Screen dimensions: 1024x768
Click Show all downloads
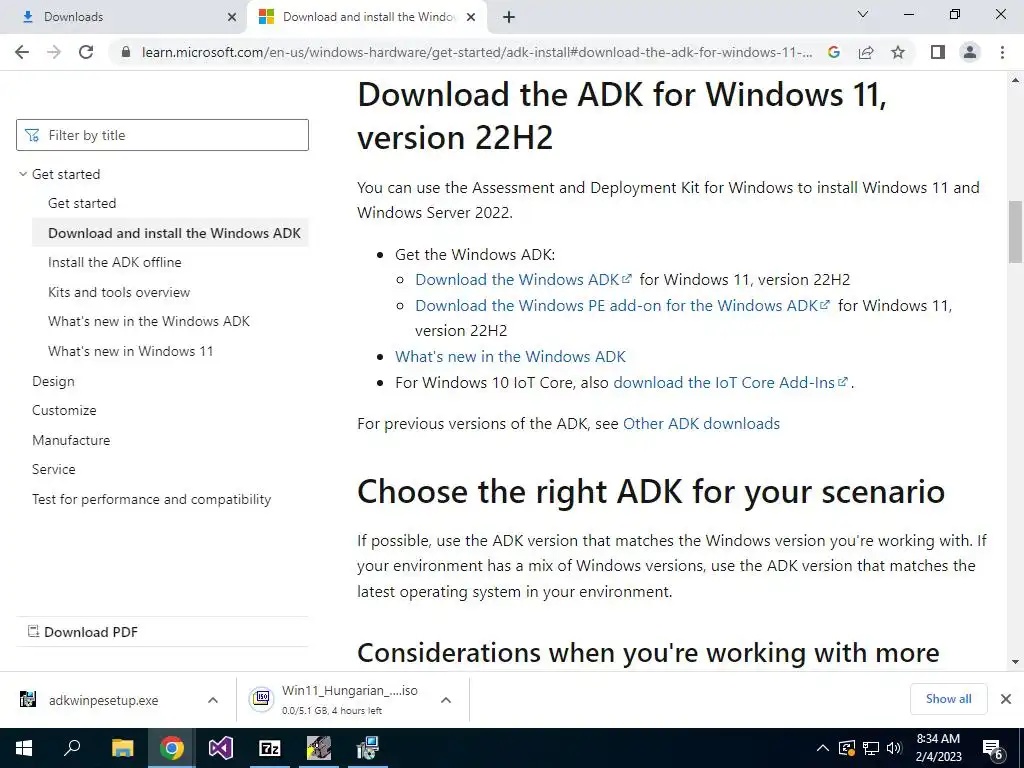point(948,699)
